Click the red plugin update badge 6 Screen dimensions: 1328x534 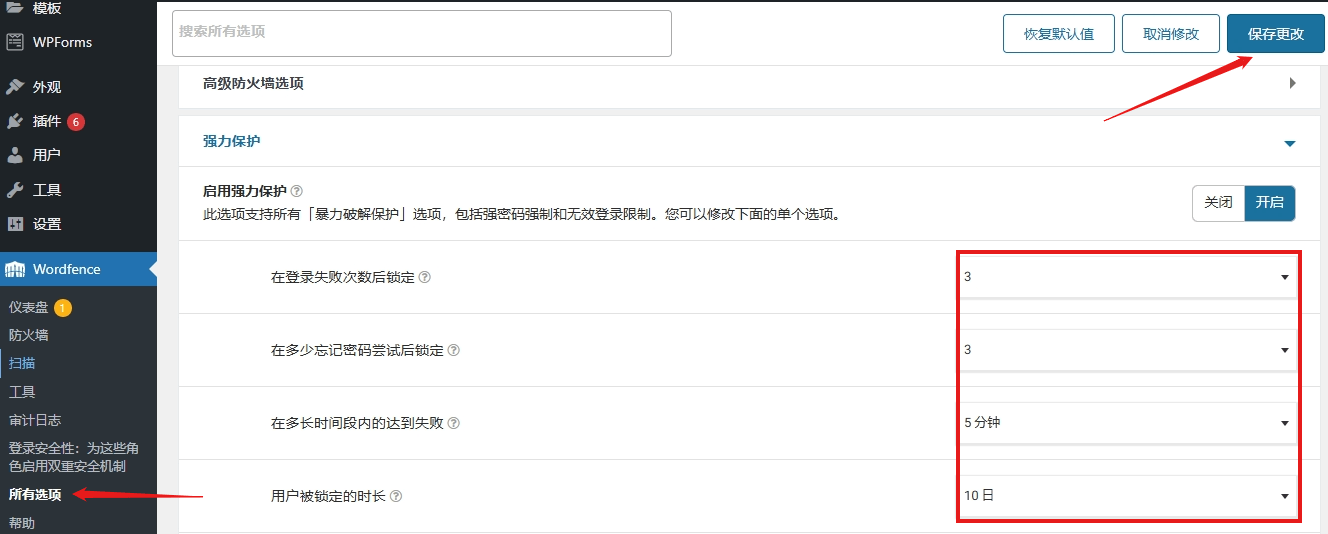(x=76, y=122)
